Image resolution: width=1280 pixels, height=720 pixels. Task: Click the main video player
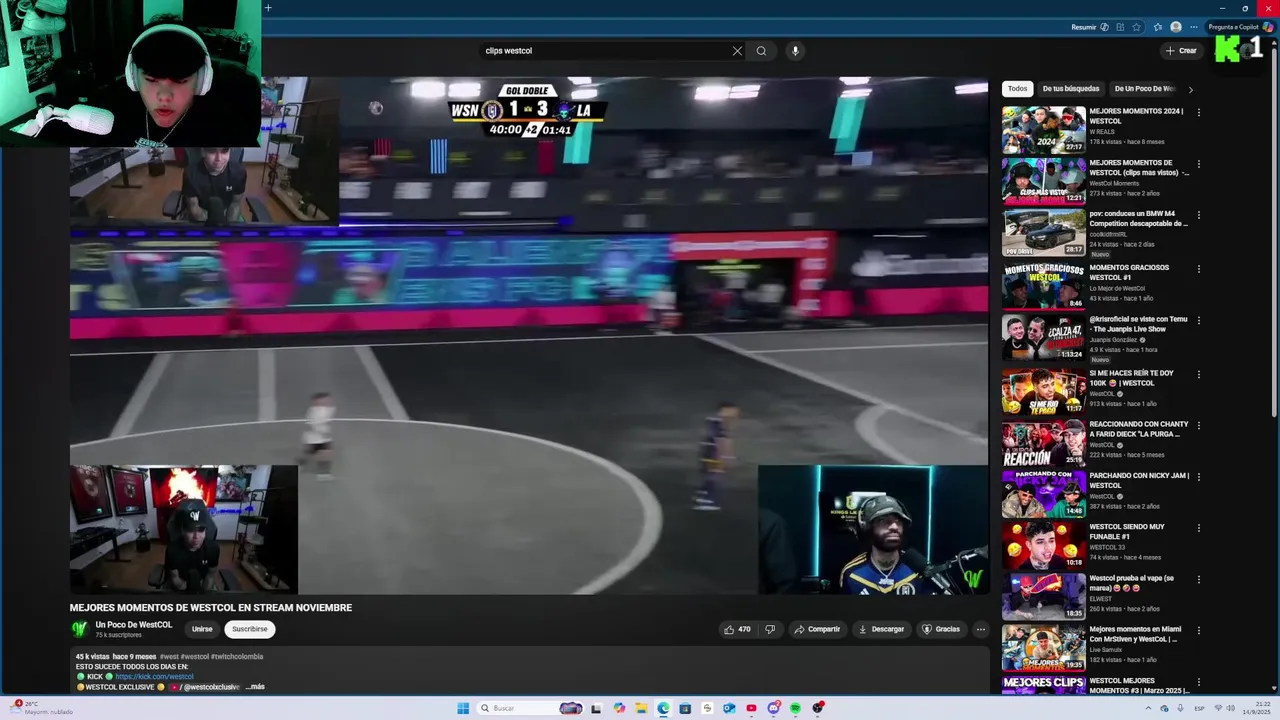(x=529, y=337)
